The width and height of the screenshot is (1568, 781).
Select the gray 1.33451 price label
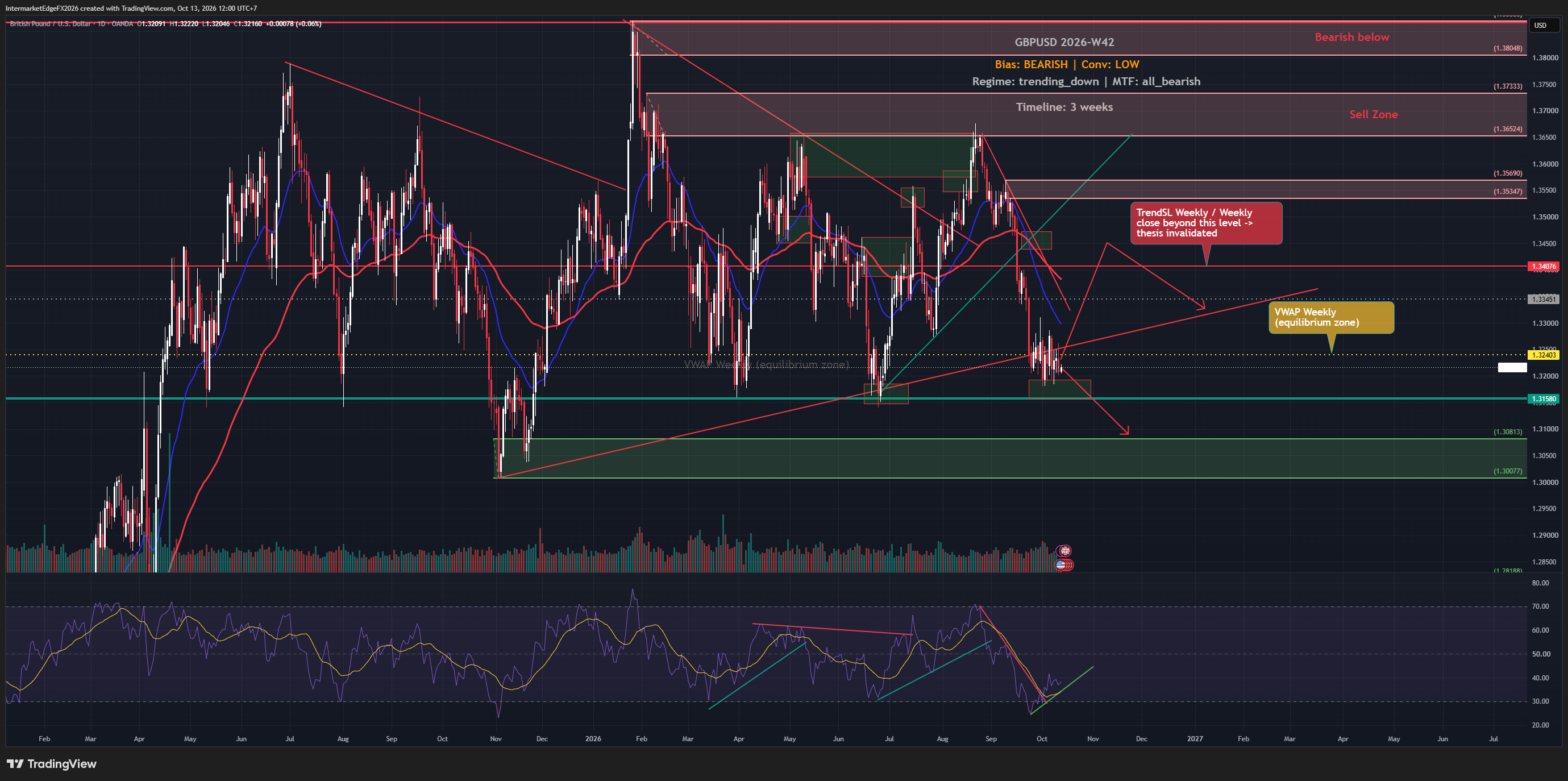(1544, 299)
